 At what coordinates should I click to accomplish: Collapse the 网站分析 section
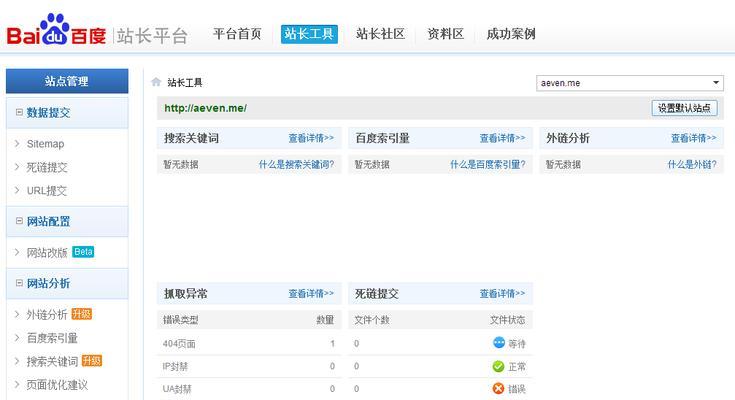pos(19,283)
